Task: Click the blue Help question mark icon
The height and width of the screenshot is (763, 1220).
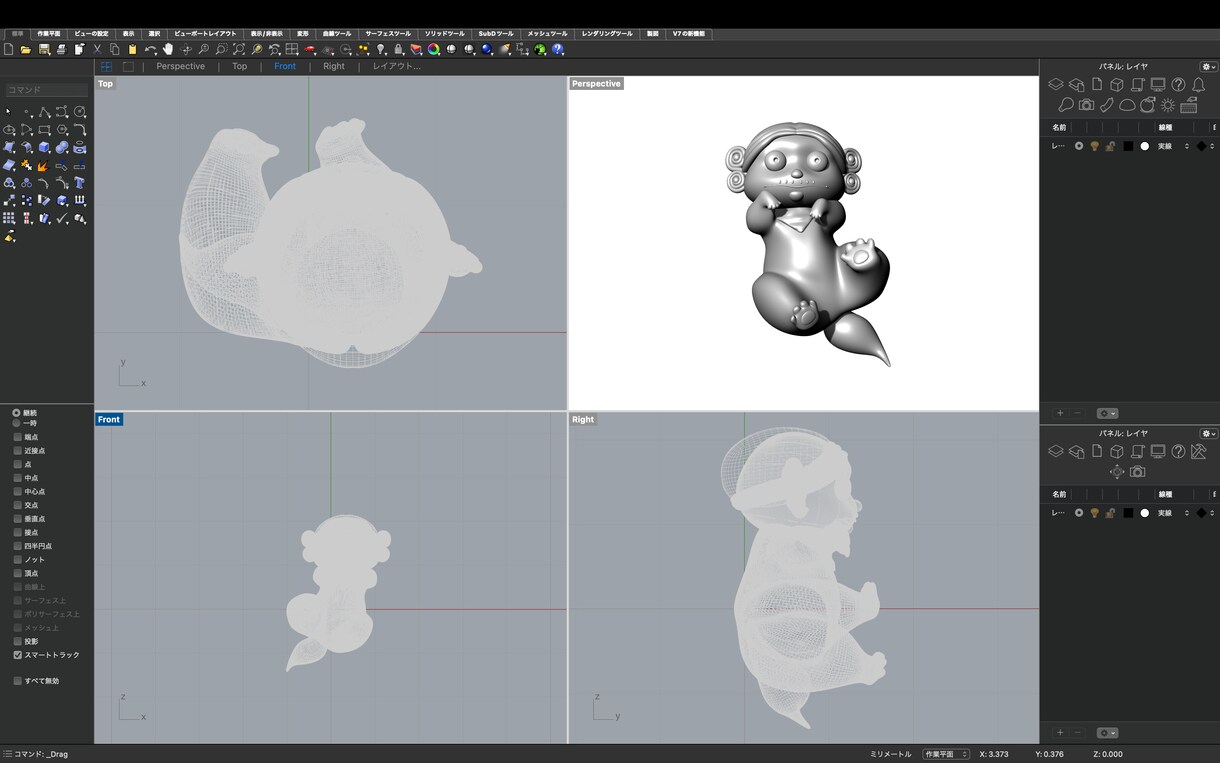Action: click(x=557, y=49)
